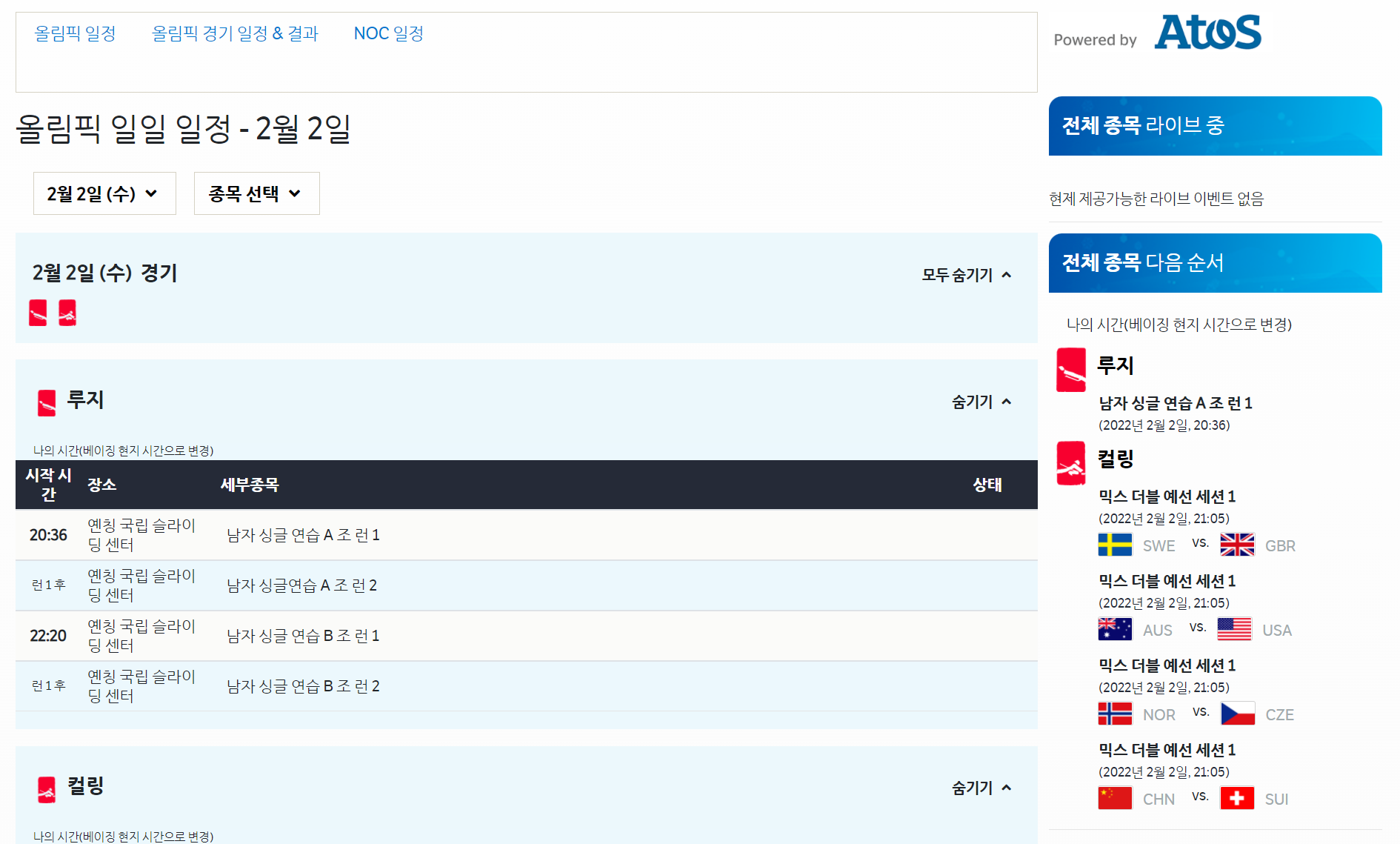
Task: Click the luge icon under 2월 2일 경기
Action: click(x=38, y=313)
